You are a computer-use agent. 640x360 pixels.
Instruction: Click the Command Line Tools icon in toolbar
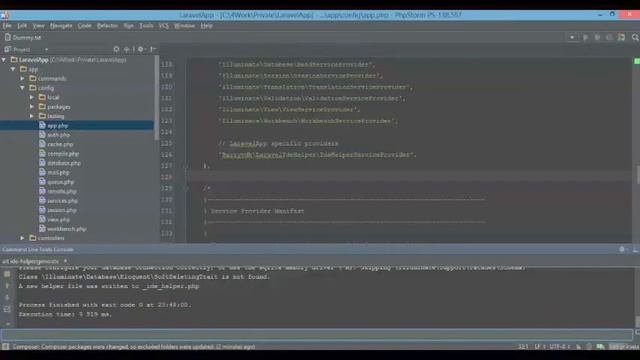tap(621, 38)
